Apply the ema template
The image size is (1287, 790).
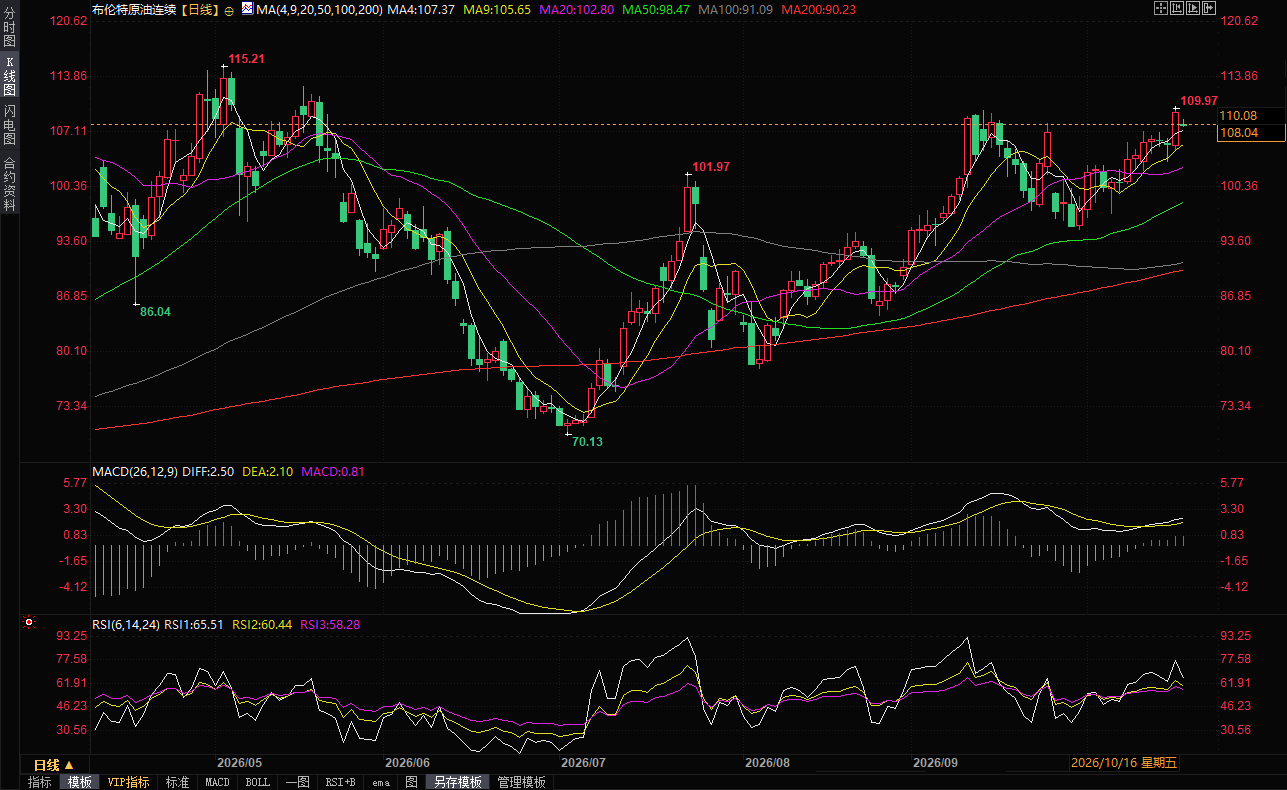[x=381, y=782]
